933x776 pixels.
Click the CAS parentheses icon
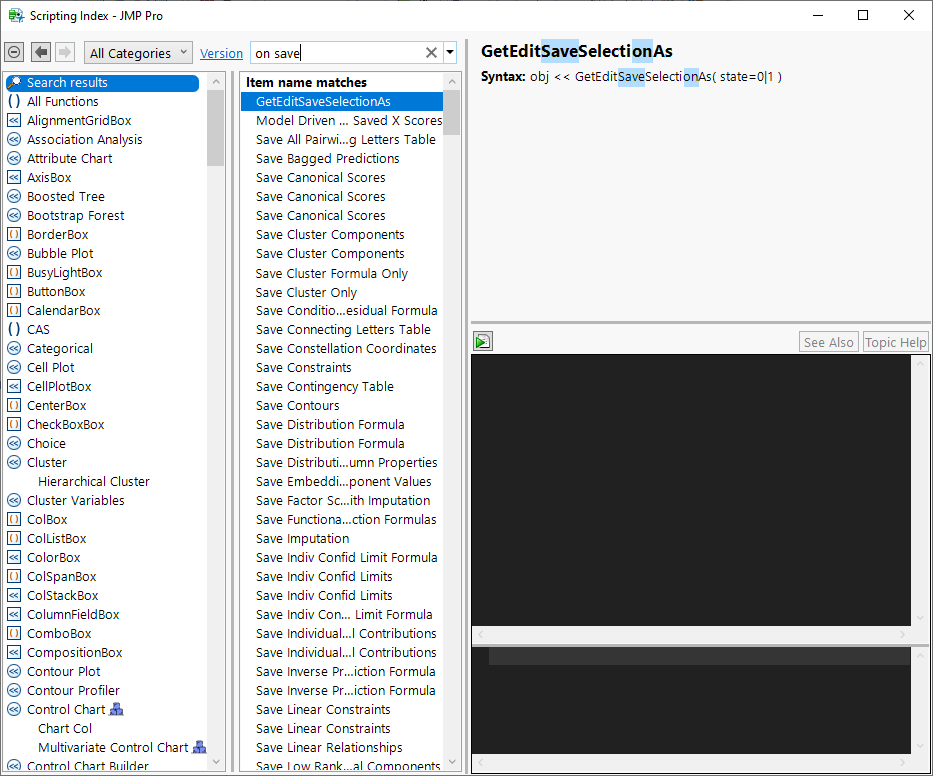click(x=14, y=329)
